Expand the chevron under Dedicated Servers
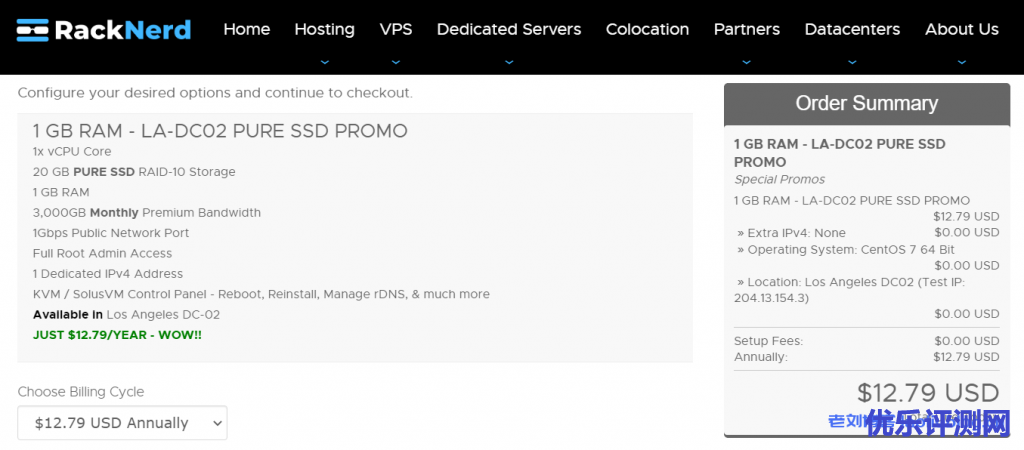Screen dimensions: 1024x450 pos(509,61)
